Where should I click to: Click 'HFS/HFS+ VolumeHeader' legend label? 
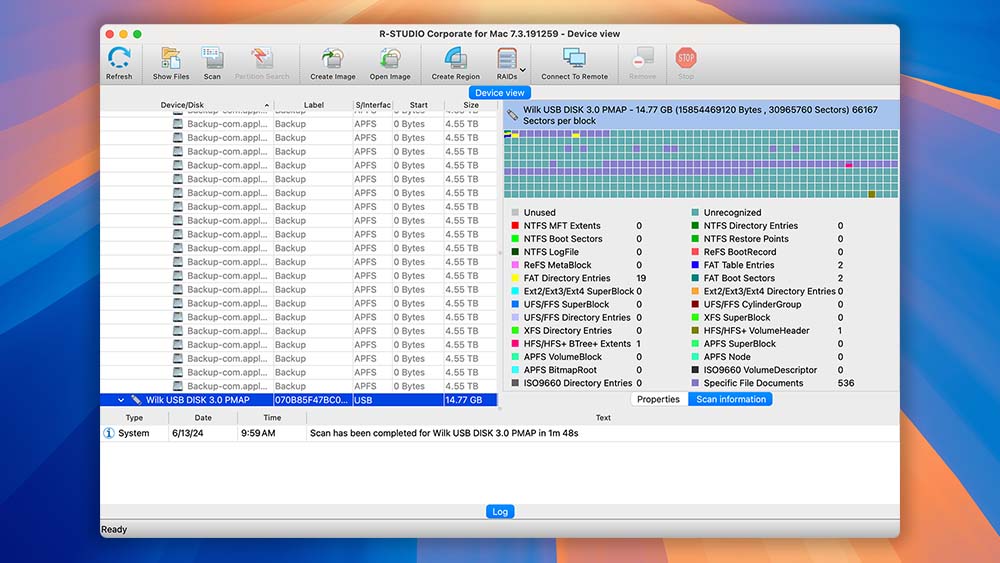756,330
